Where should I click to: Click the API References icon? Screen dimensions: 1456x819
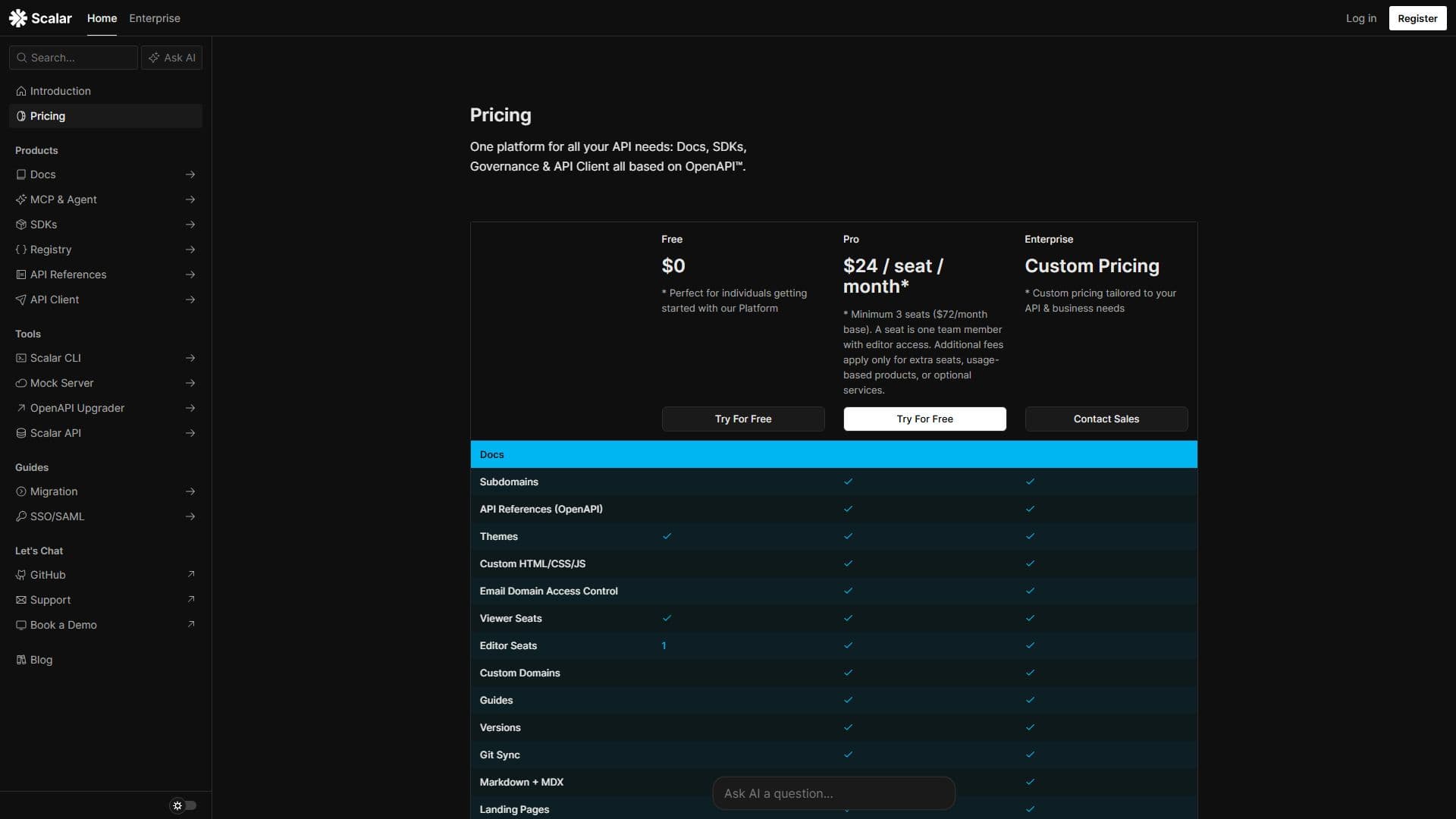point(21,275)
